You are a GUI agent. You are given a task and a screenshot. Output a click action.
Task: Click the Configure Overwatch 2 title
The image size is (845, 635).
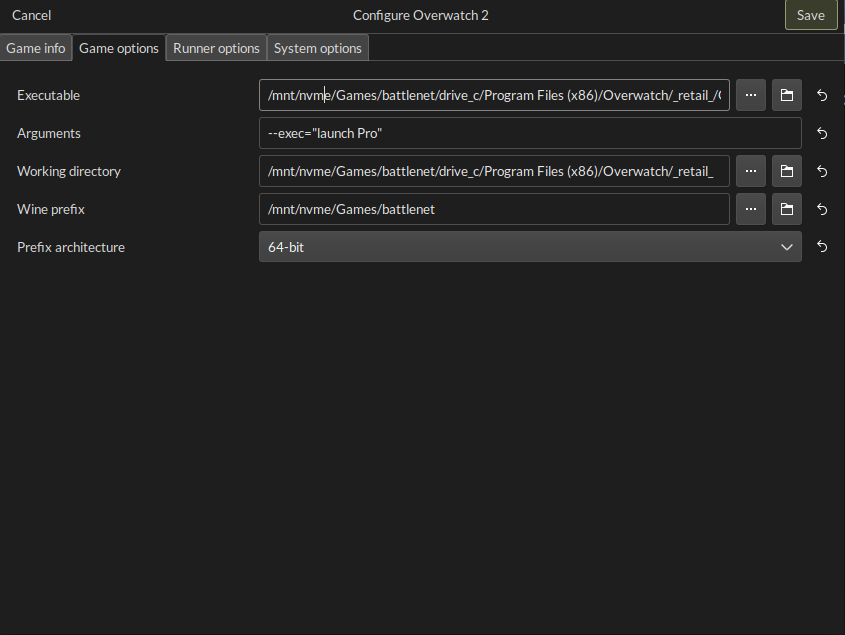(421, 15)
